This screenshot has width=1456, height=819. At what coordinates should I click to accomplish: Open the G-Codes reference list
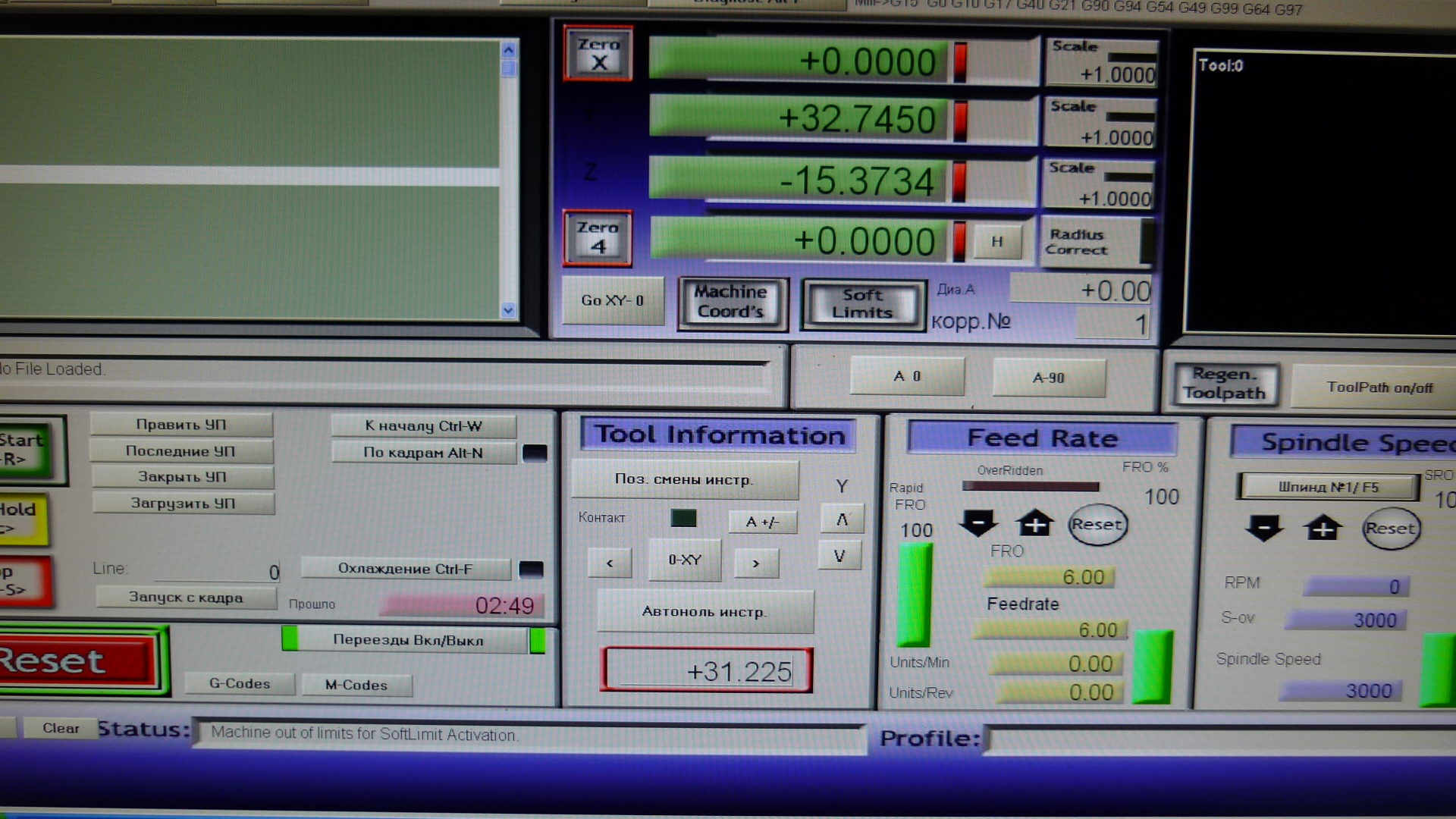[x=240, y=683]
